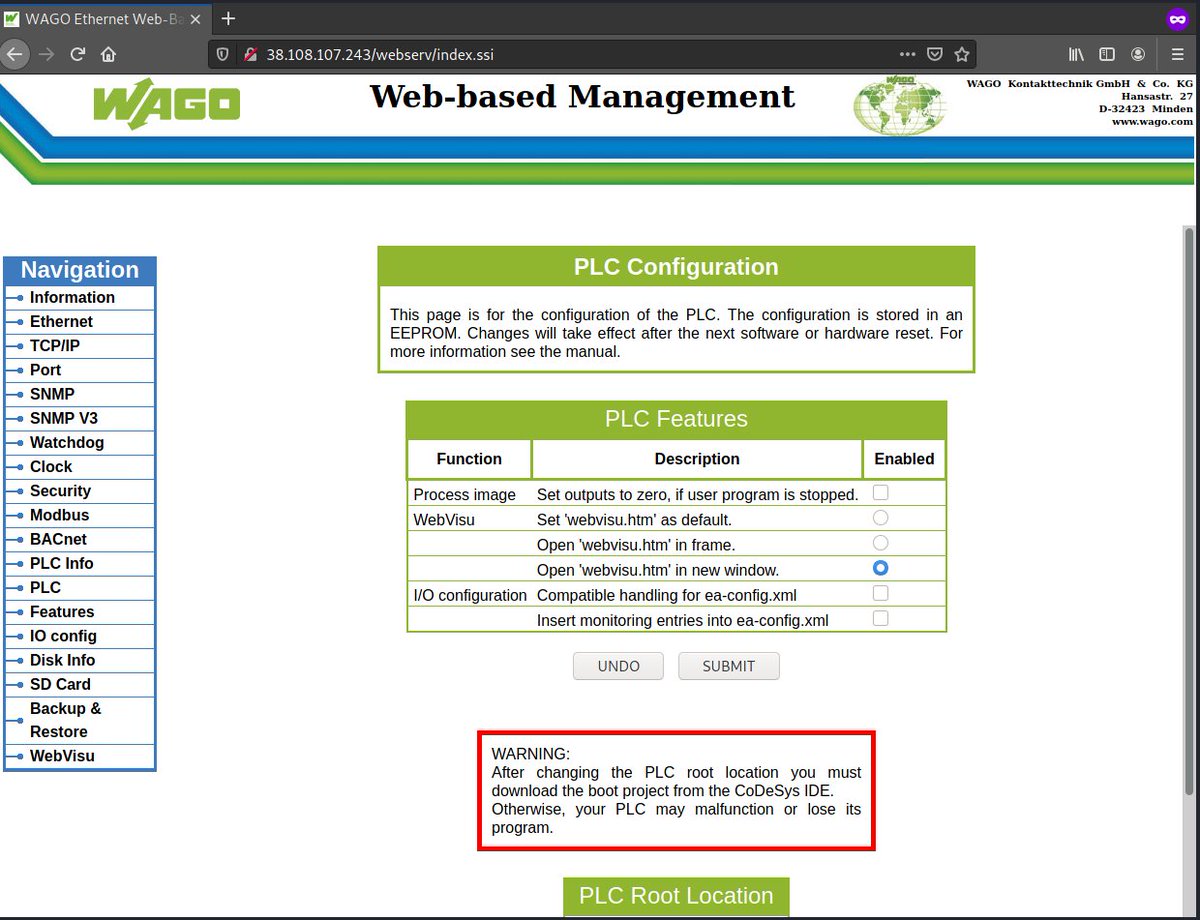This screenshot has height=920, width=1200.
Task: Click the 'Enabled' column header
Action: pyautogui.click(x=904, y=459)
